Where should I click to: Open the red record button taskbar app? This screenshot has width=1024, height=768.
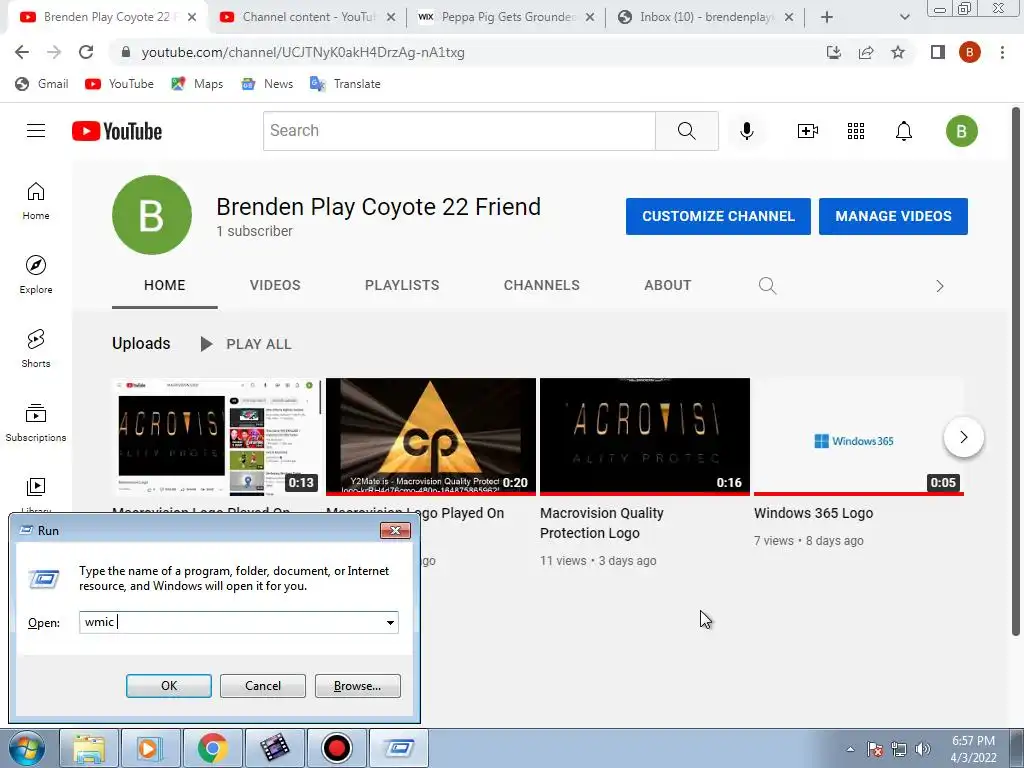click(337, 748)
